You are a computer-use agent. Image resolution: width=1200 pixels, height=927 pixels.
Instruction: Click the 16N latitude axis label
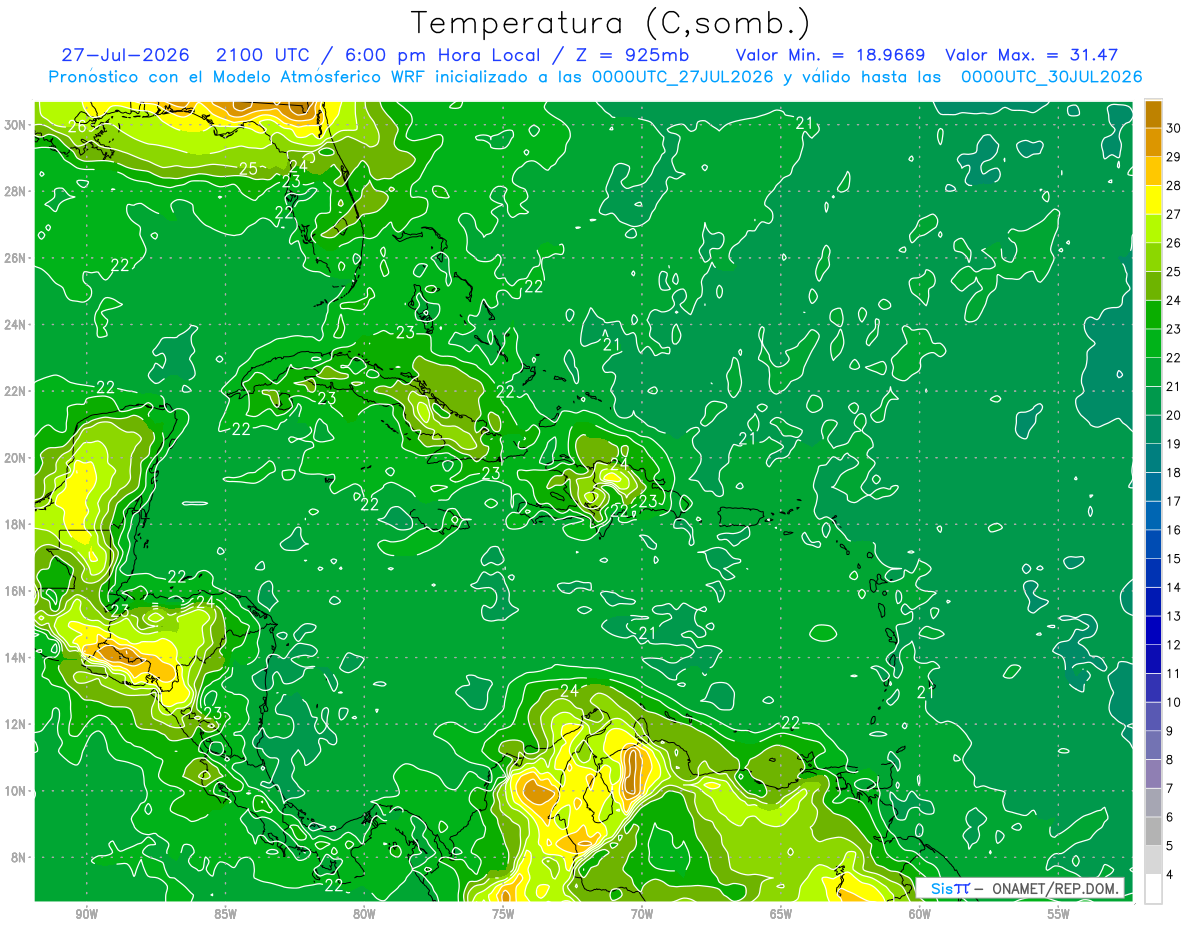(x=17, y=591)
